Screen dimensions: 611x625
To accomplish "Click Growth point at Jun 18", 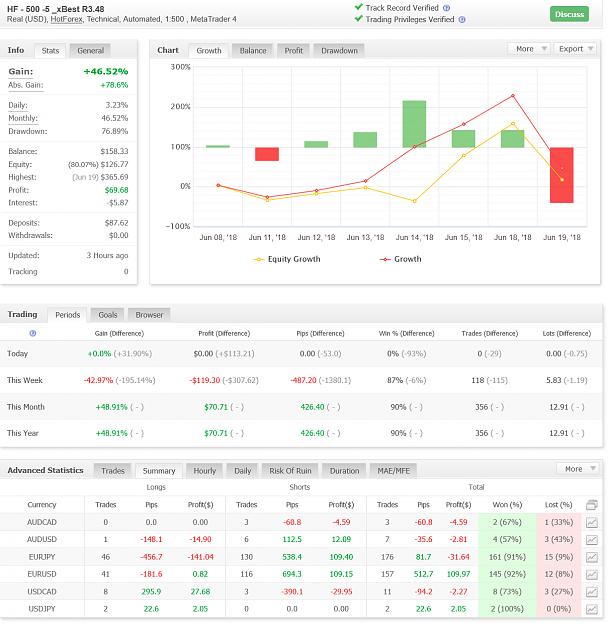I will (x=513, y=96).
